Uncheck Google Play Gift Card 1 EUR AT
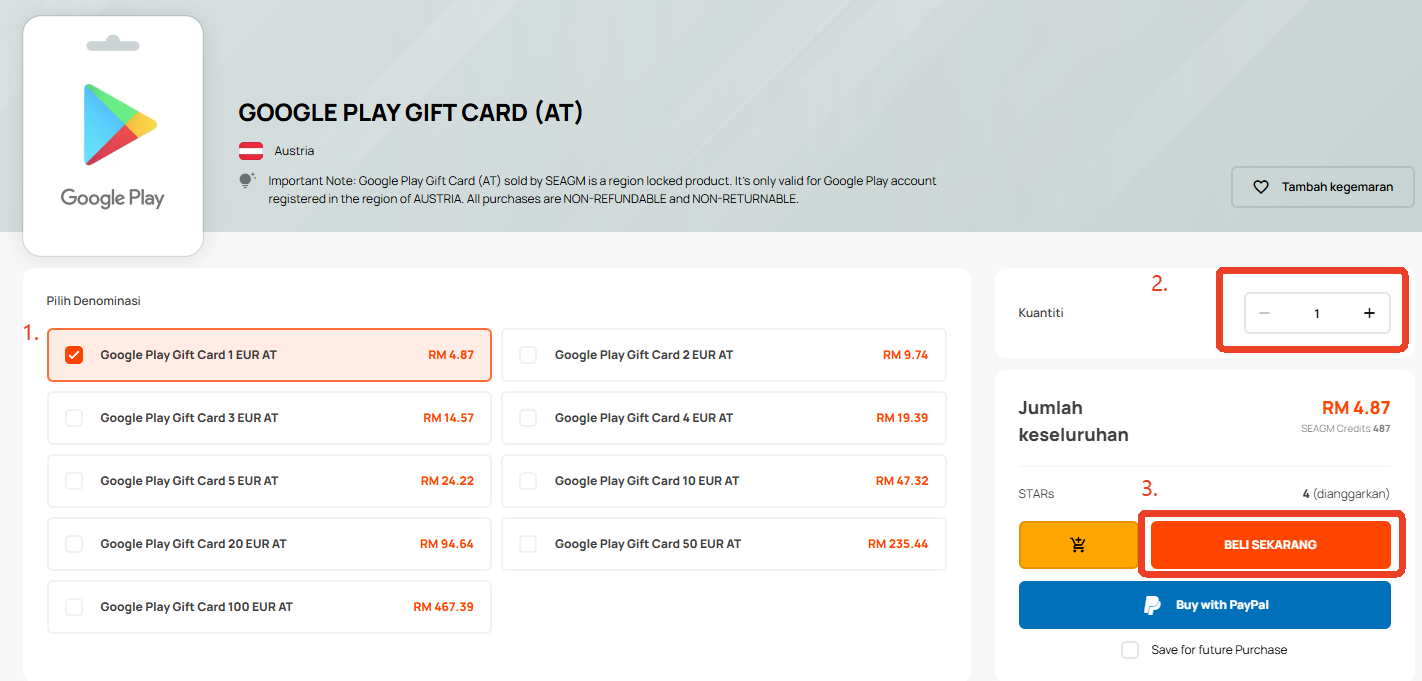 tap(74, 355)
